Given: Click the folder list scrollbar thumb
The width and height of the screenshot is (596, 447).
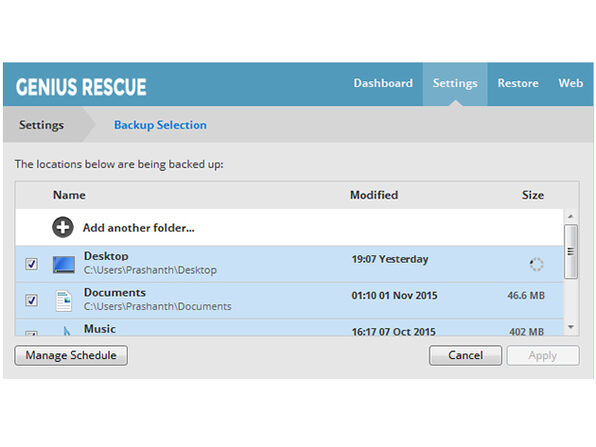Looking at the screenshot, I should (571, 252).
